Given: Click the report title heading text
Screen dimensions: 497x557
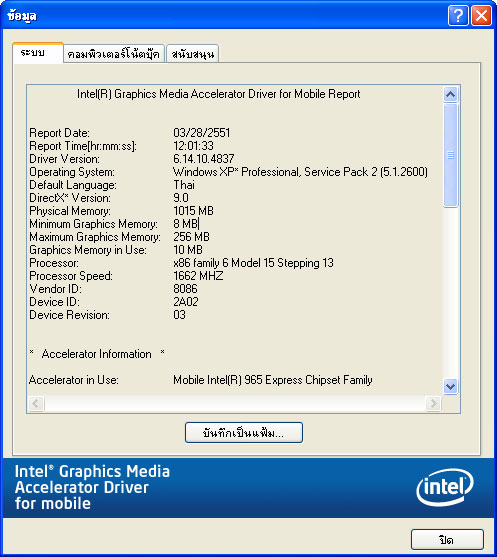Looking at the screenshot, I should [x=218, y=94].
